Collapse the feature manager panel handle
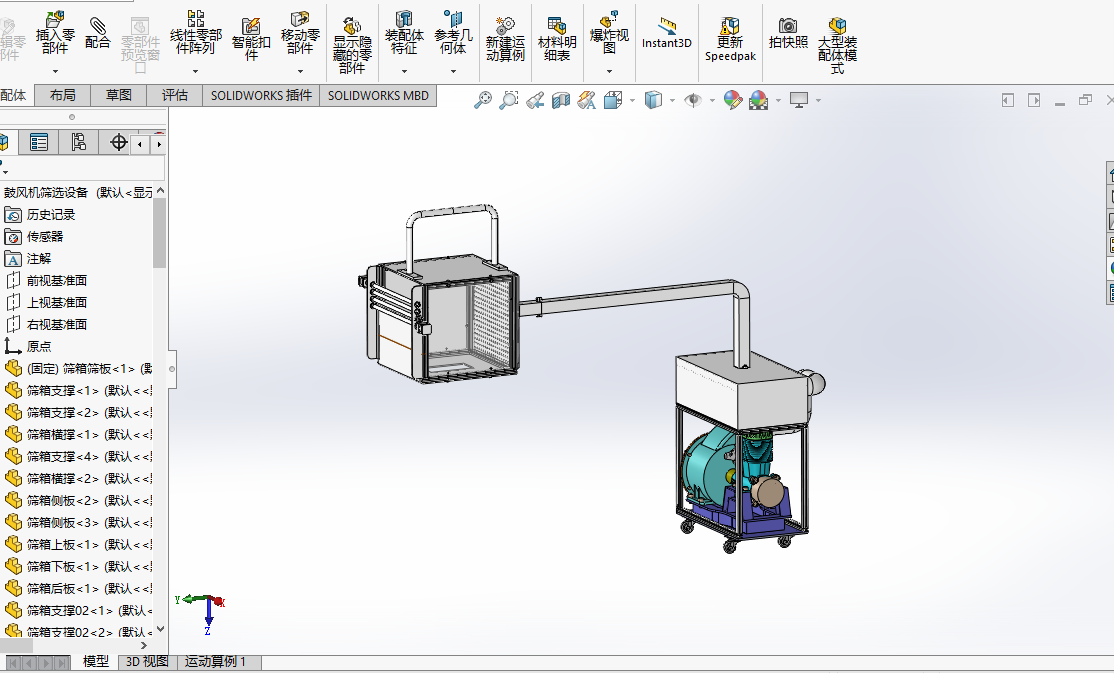Viewport: 1114px width, 673px height. 172,369
